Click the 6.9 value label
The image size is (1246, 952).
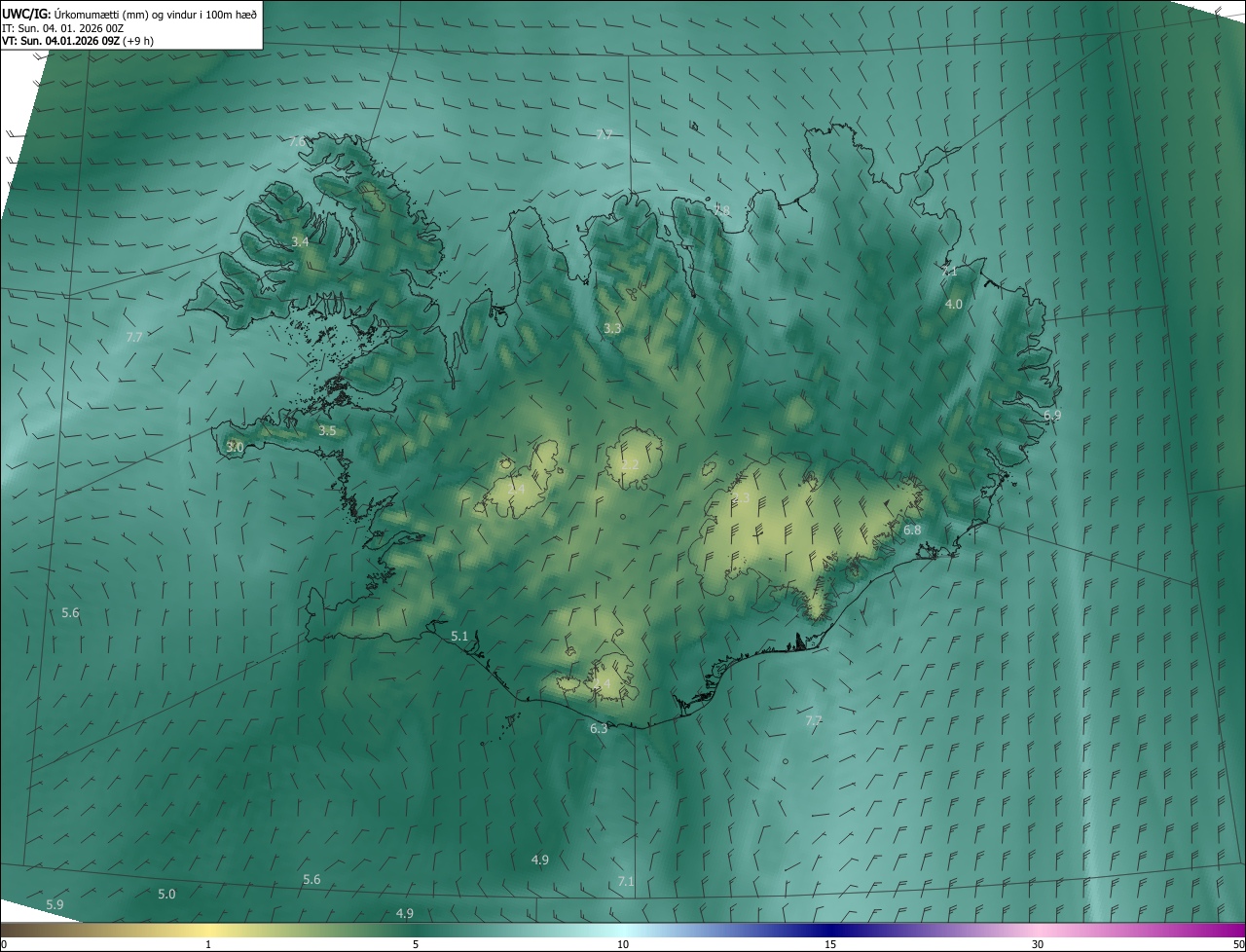pos(1052,416)
